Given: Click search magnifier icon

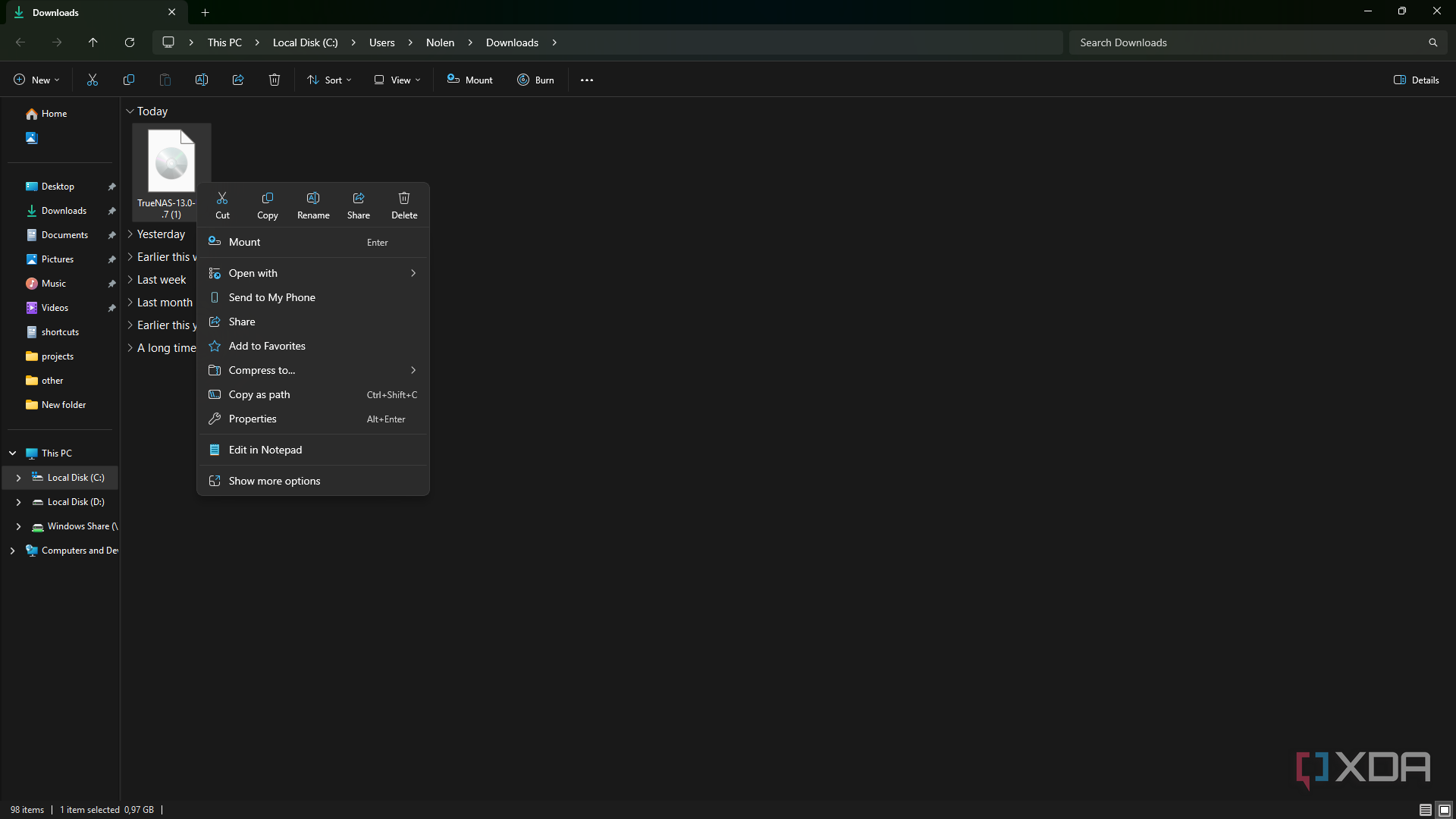Looking at the screenshot, I should 1433,42.
